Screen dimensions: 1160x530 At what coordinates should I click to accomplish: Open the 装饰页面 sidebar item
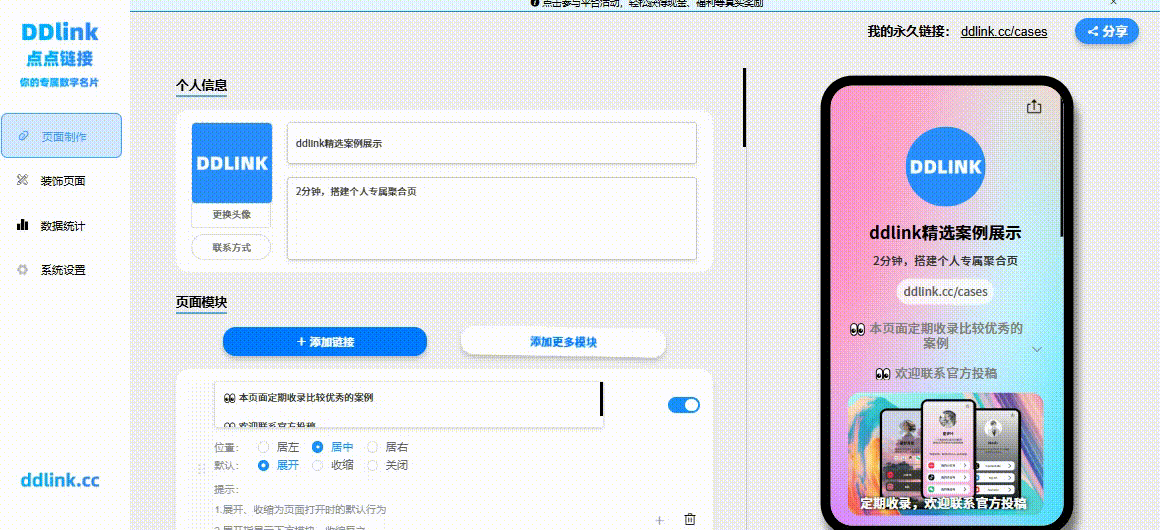point(61,181)
